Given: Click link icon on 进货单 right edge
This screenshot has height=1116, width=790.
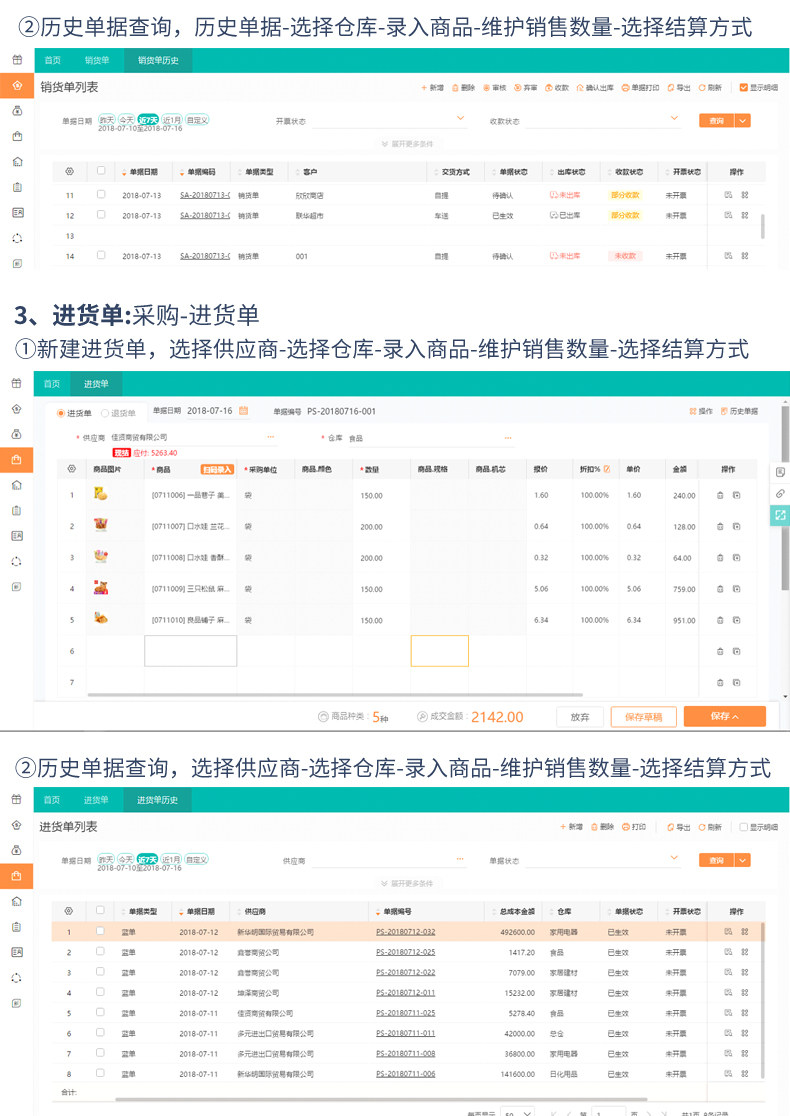Looking at the screenshot, I should [x=781, y=493].
